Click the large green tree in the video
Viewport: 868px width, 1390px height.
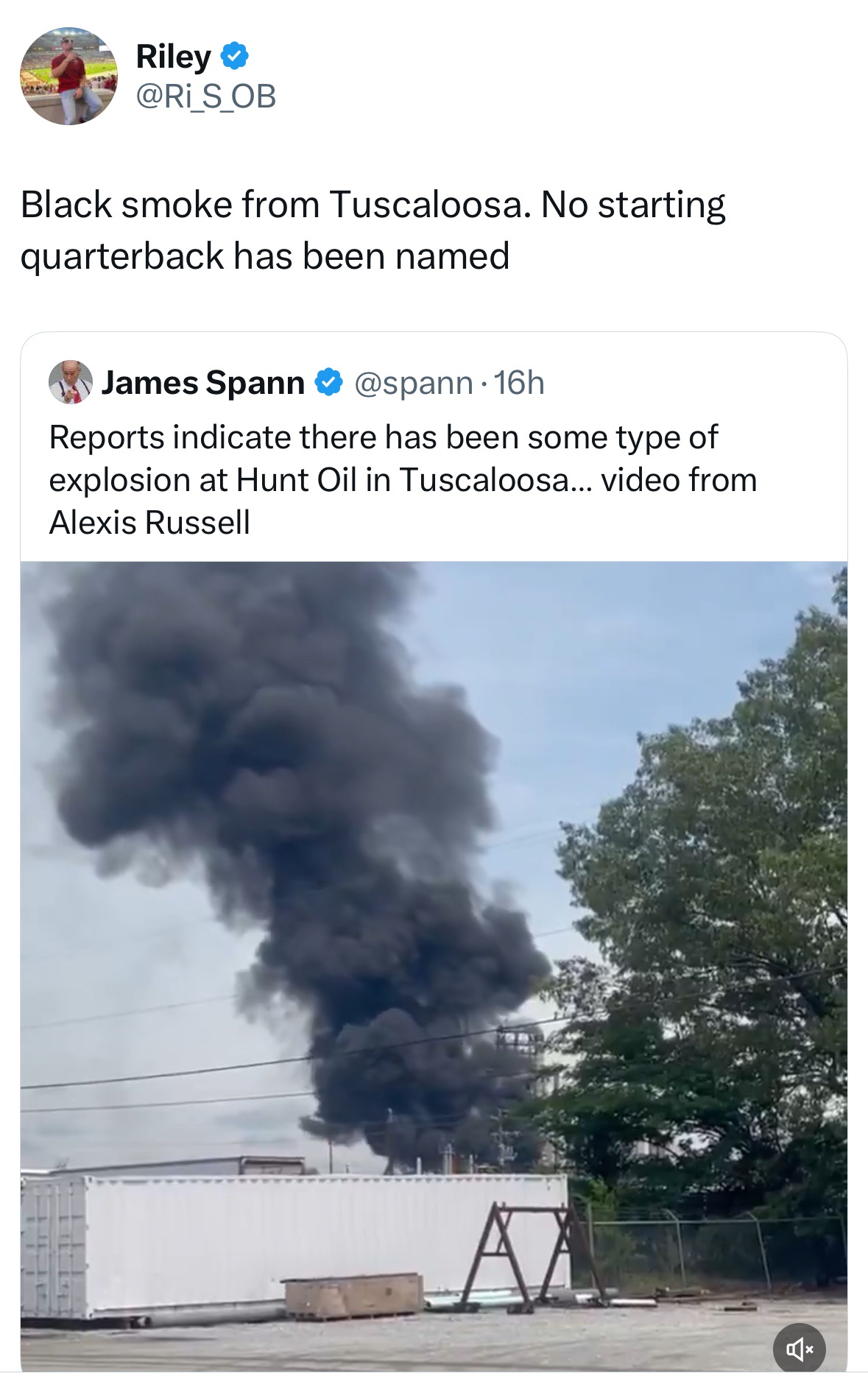pos(721,920)
